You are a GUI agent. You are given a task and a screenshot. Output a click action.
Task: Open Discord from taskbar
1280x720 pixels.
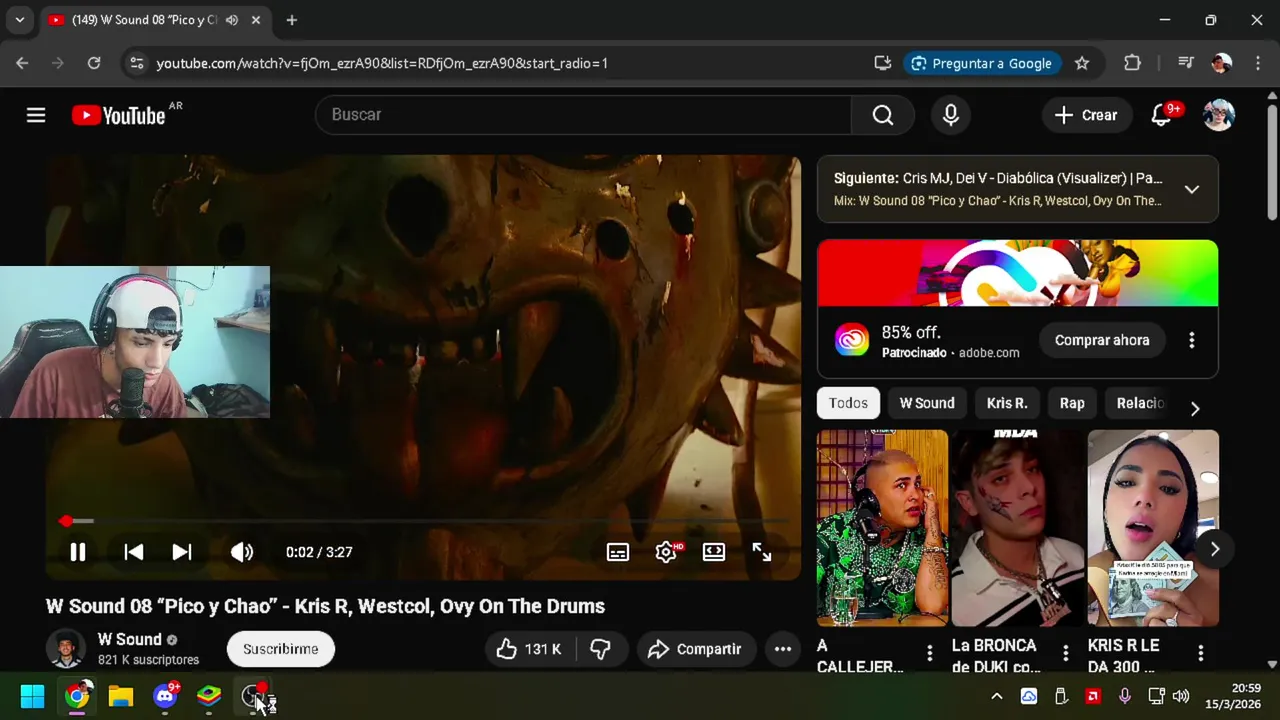coord(165,696)
